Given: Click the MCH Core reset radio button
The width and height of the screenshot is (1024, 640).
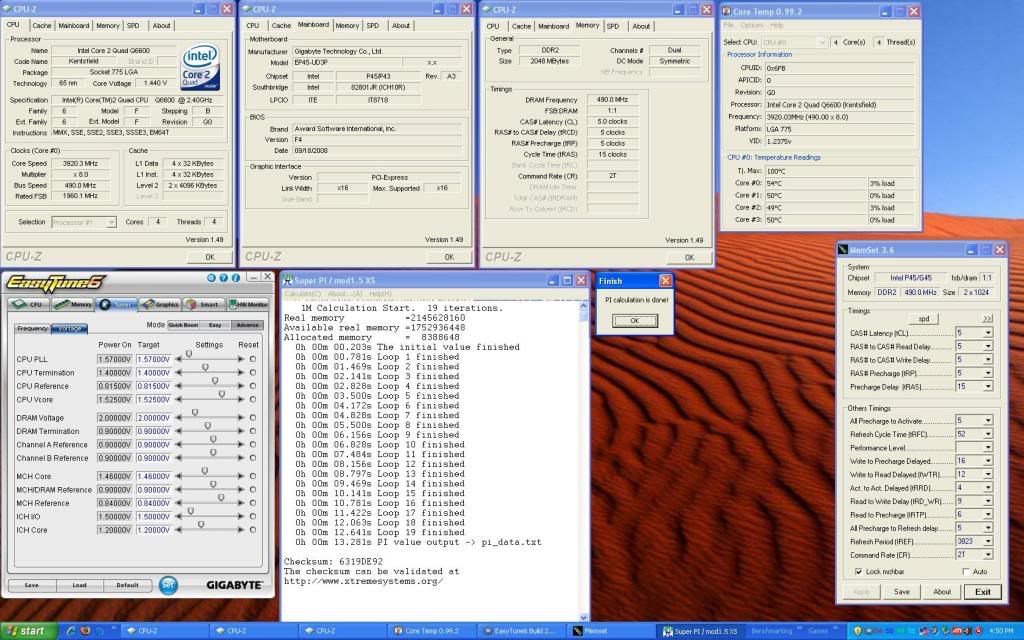Looking at the screenshot, I should pos(253,476).
